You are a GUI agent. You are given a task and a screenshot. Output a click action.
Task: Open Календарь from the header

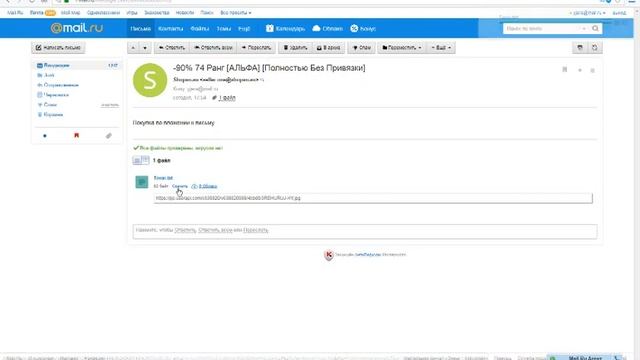(285, 29)
